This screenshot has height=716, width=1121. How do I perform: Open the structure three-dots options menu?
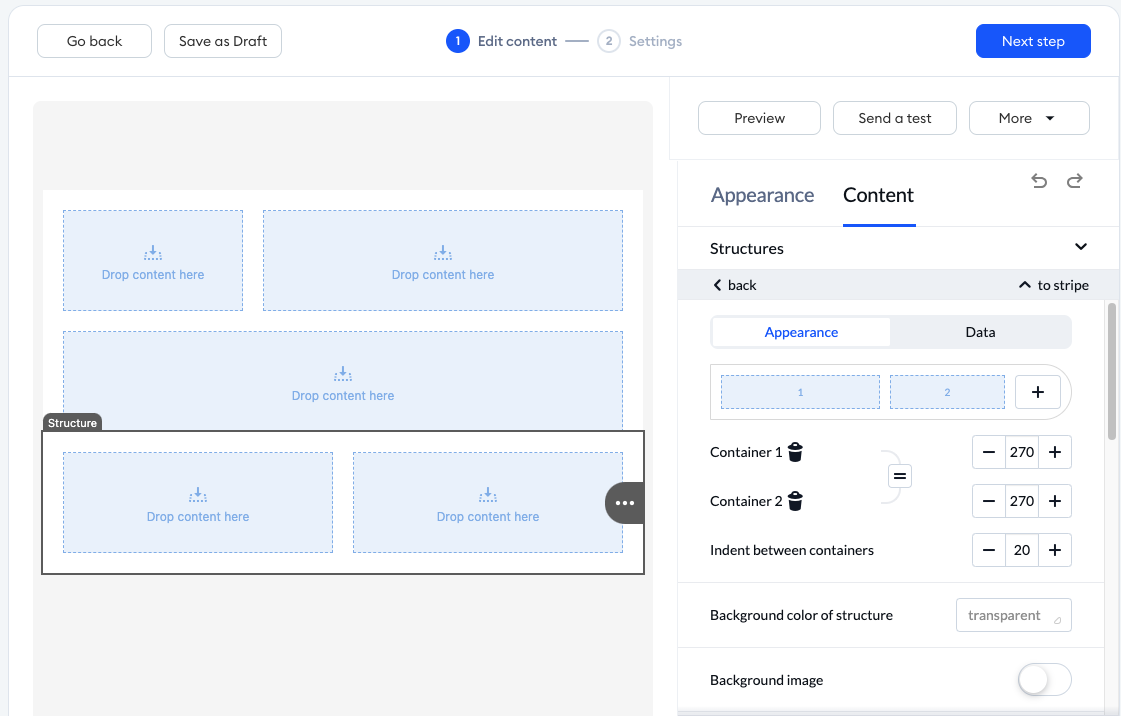click(x=625, y=503)
